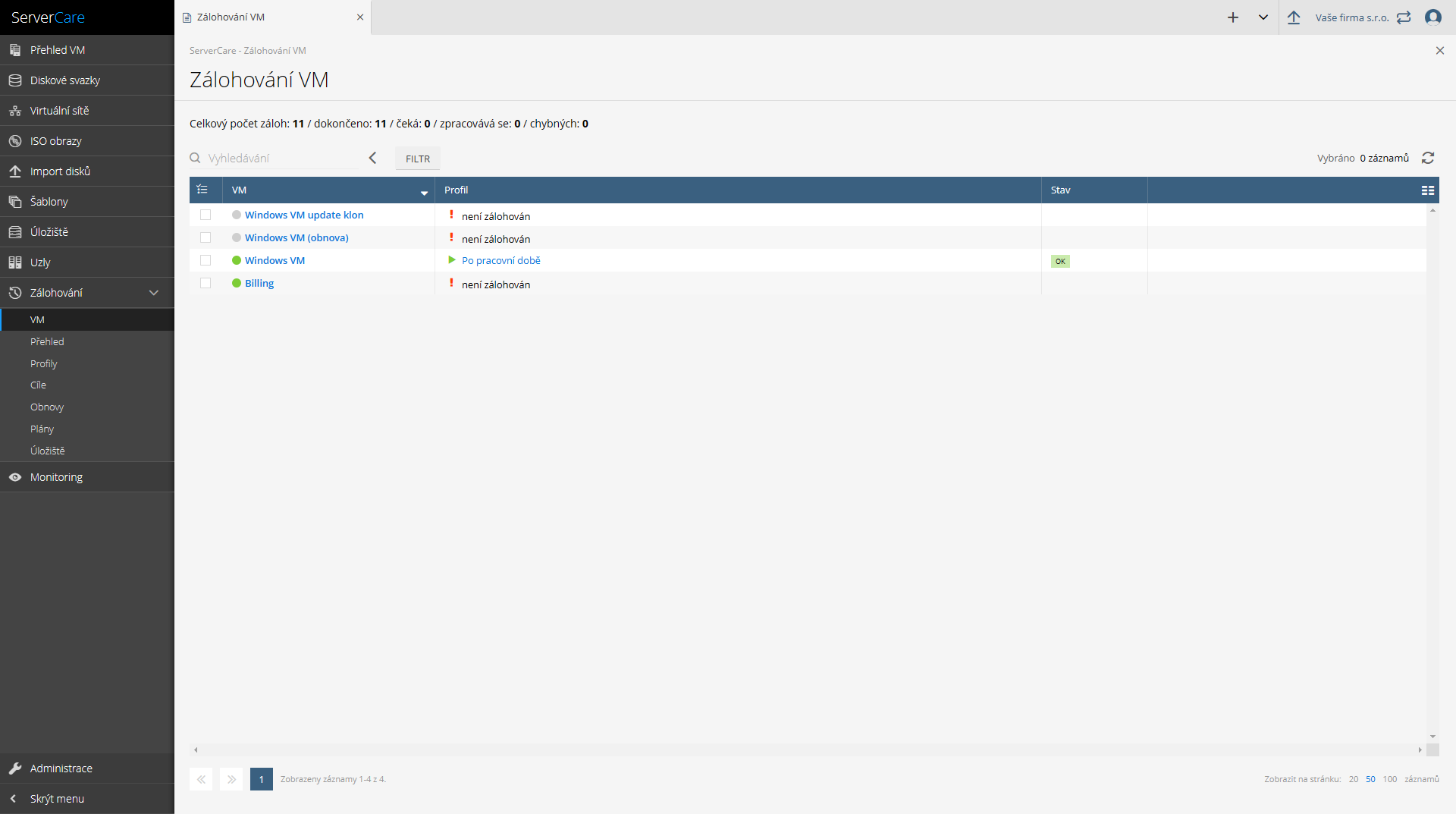Click the Zálohování backup clock icon
The height and width of the screenshot is (814, 1456).
click(x=15, y=293)
